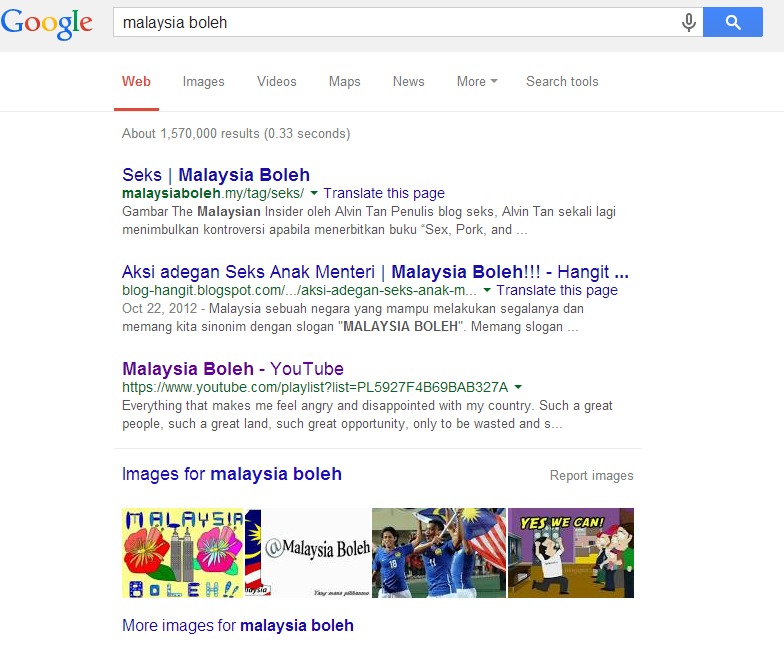The image size is (784, 646).
Task: Open the Seks | Malaysia Boleh result
Action: coord(216,175)
